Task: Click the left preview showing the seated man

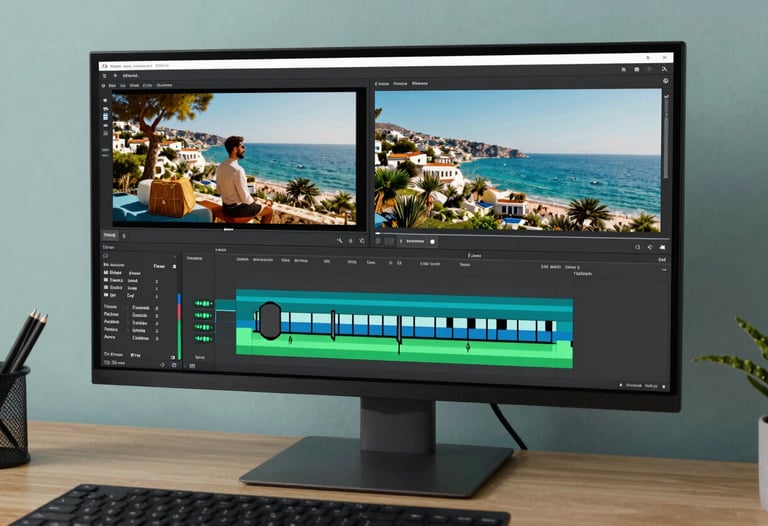Action: (234, 159)
